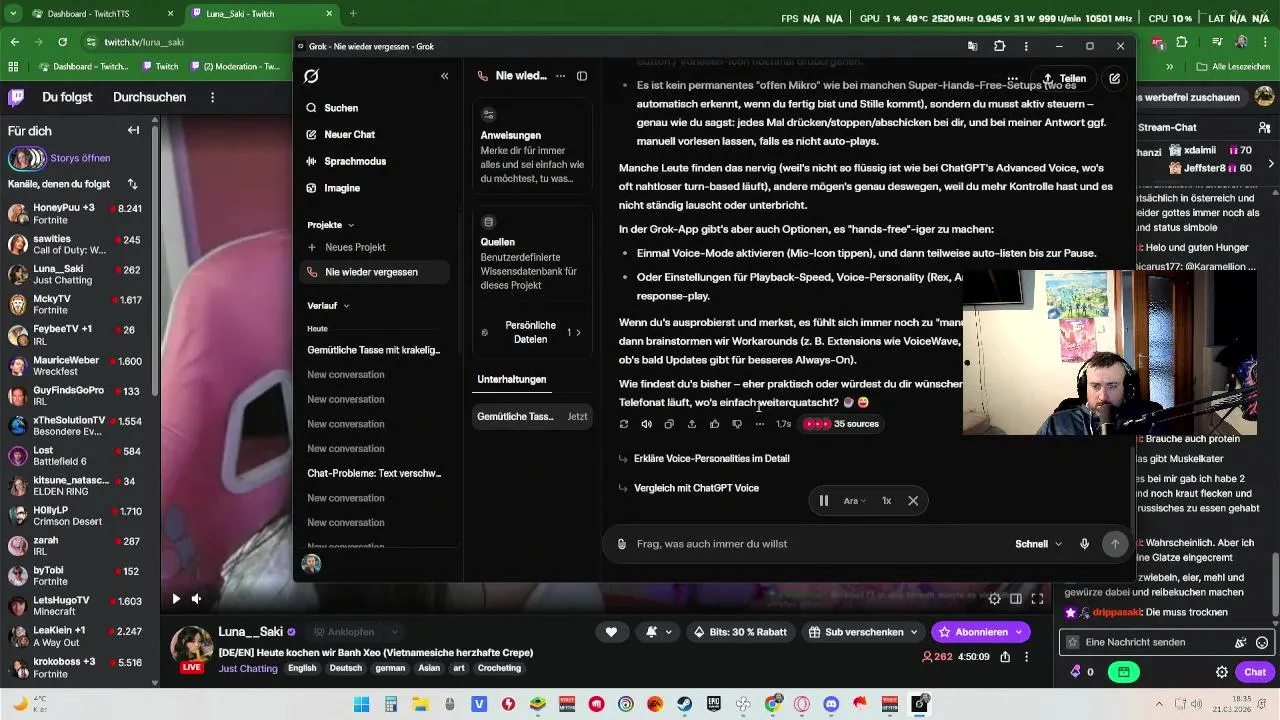The image size is (1280, 720).
Task: Click the Just Chatting category link
Action: coord(248,668)
